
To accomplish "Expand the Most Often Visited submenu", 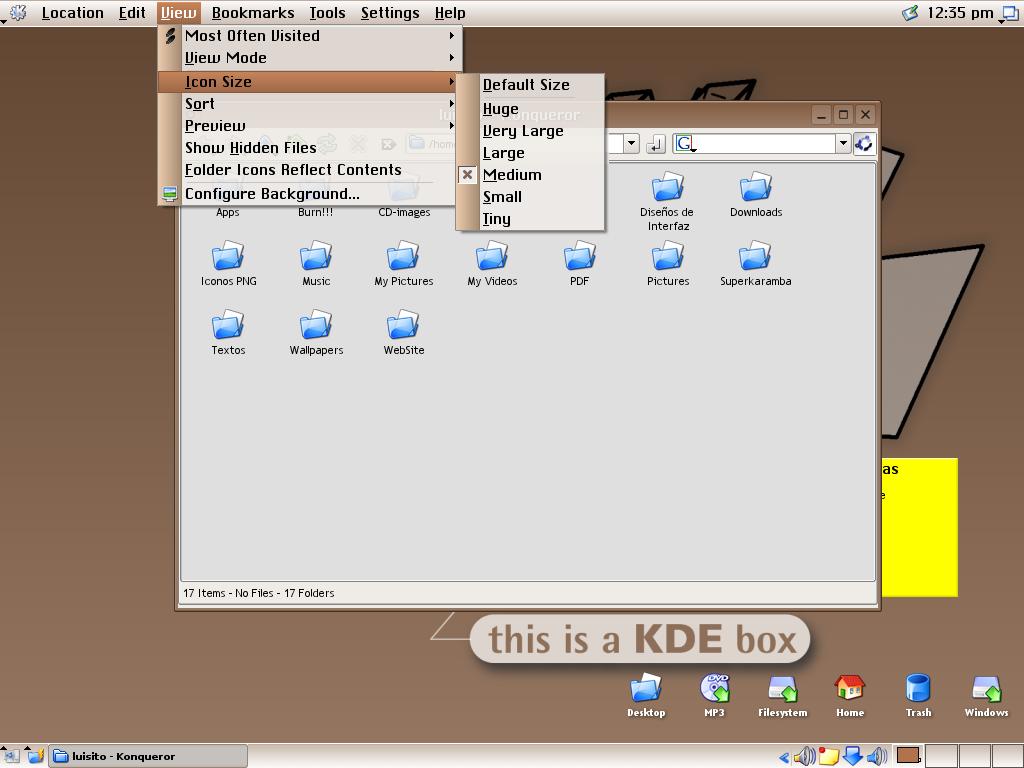I will (310, 36).
